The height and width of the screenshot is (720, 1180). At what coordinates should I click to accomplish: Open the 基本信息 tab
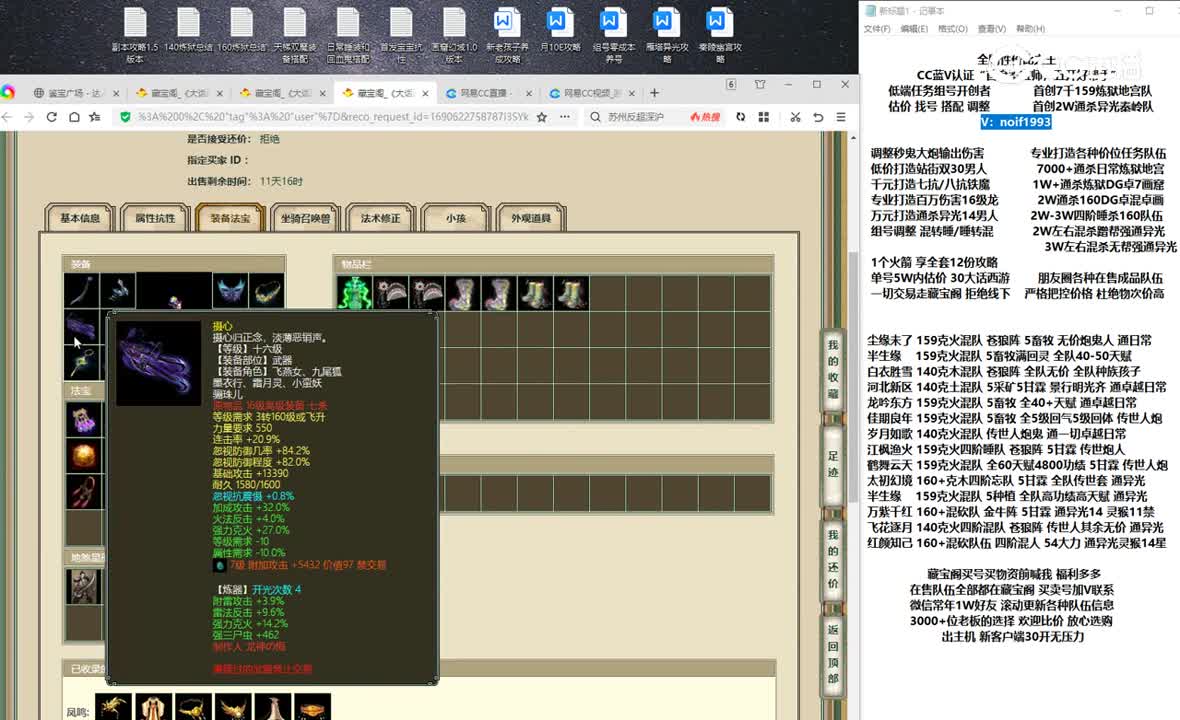80,218
